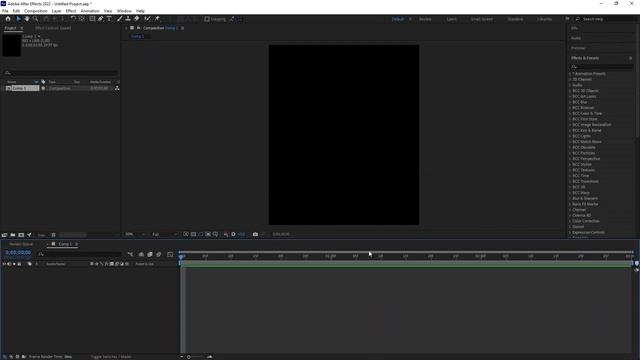This screenshot has width=640, height=360.
Task: Switch to the Render Queue tab
Action: (x=21, y=244)
